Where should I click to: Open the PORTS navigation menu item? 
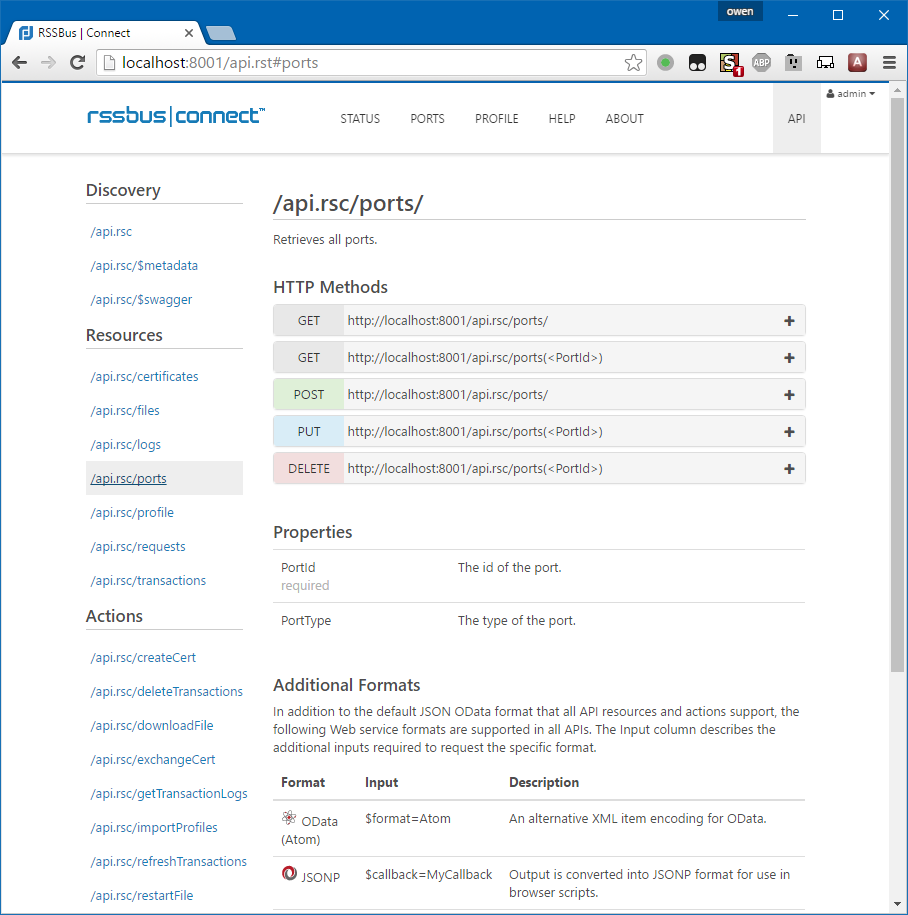(x=427, y=119)
